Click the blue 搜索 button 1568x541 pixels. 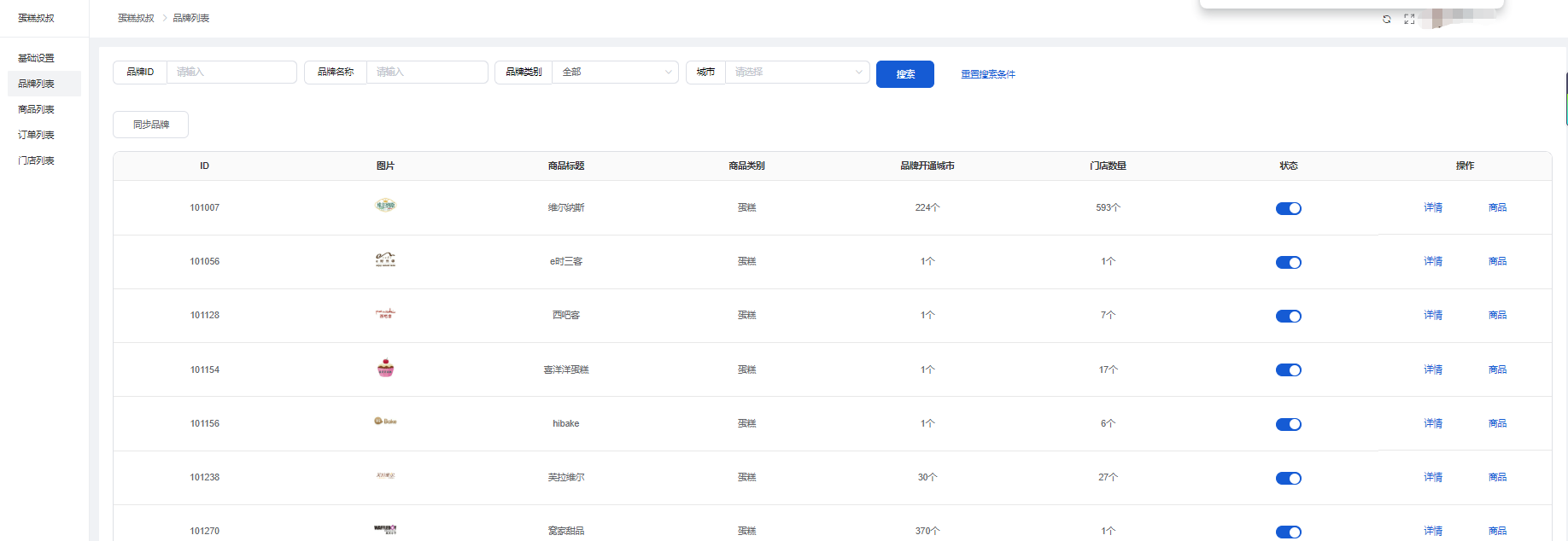pos(904,74)
